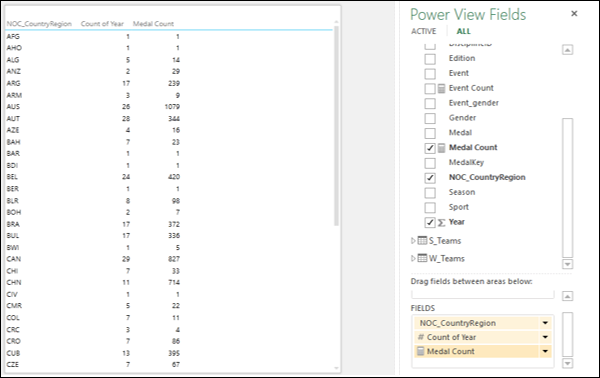Click the Medal Count calculator icon in field list
Viewport: 600px width, 378px height.
(x=441, y=148)
